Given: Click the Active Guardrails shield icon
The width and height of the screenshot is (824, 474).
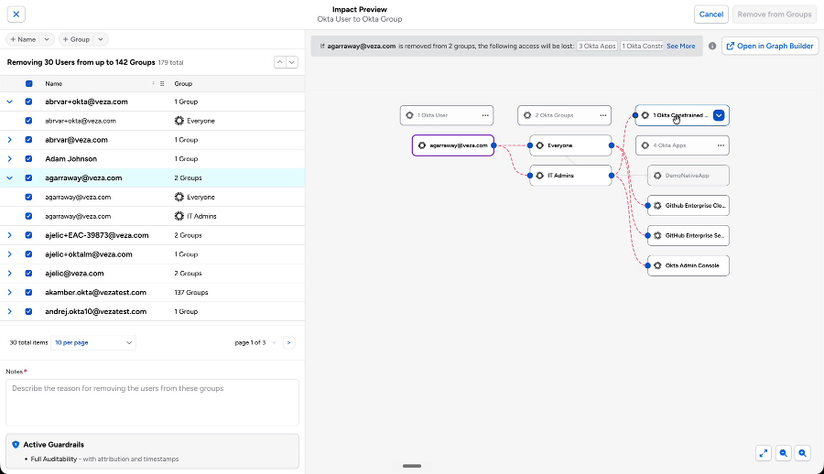Looking at the screenshot, I should [16, 445].
